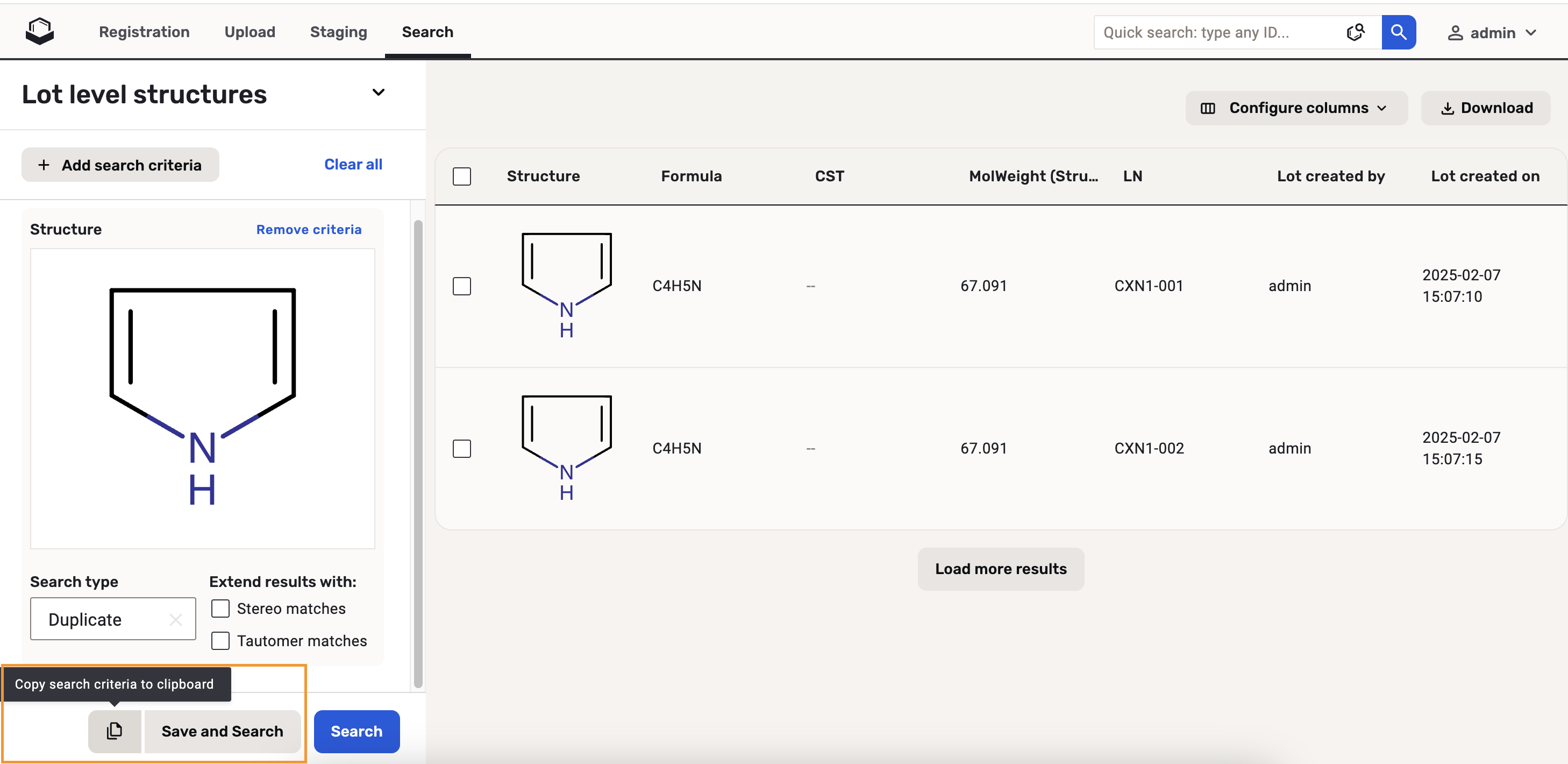Toggle the select-all checkbox in table header

coord(461,176)
